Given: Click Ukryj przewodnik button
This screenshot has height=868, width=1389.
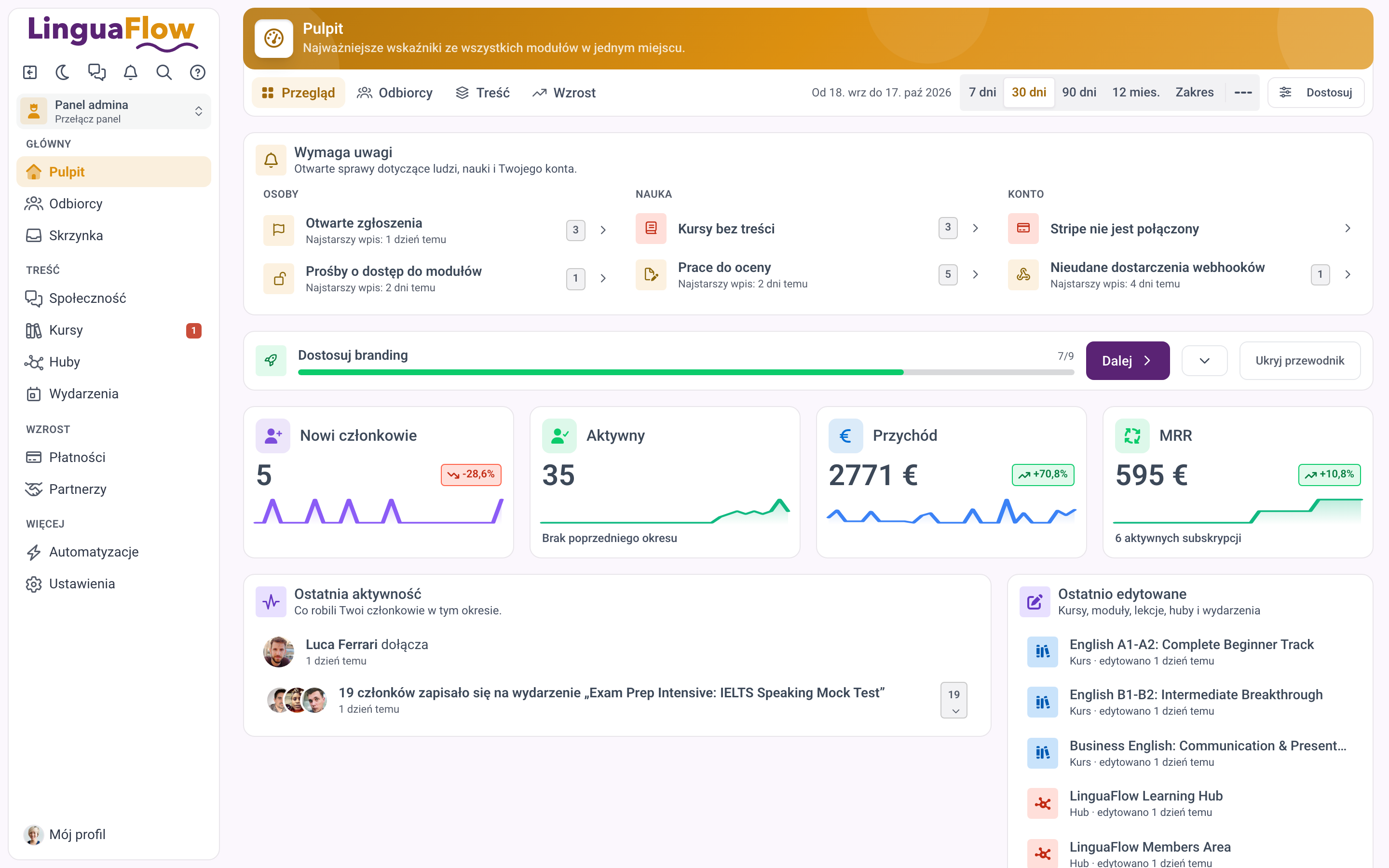Looking at the screenshot, I should (x=1299, y=361).
